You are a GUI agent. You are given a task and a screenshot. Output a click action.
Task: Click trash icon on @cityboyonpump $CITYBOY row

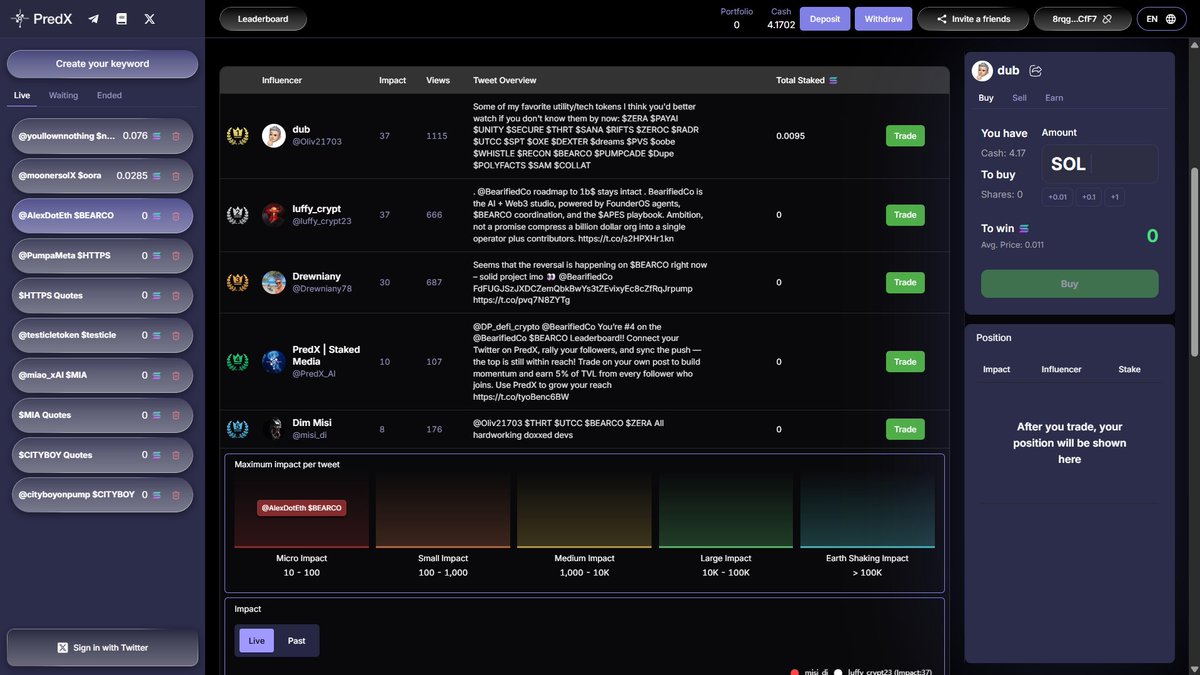176,495
